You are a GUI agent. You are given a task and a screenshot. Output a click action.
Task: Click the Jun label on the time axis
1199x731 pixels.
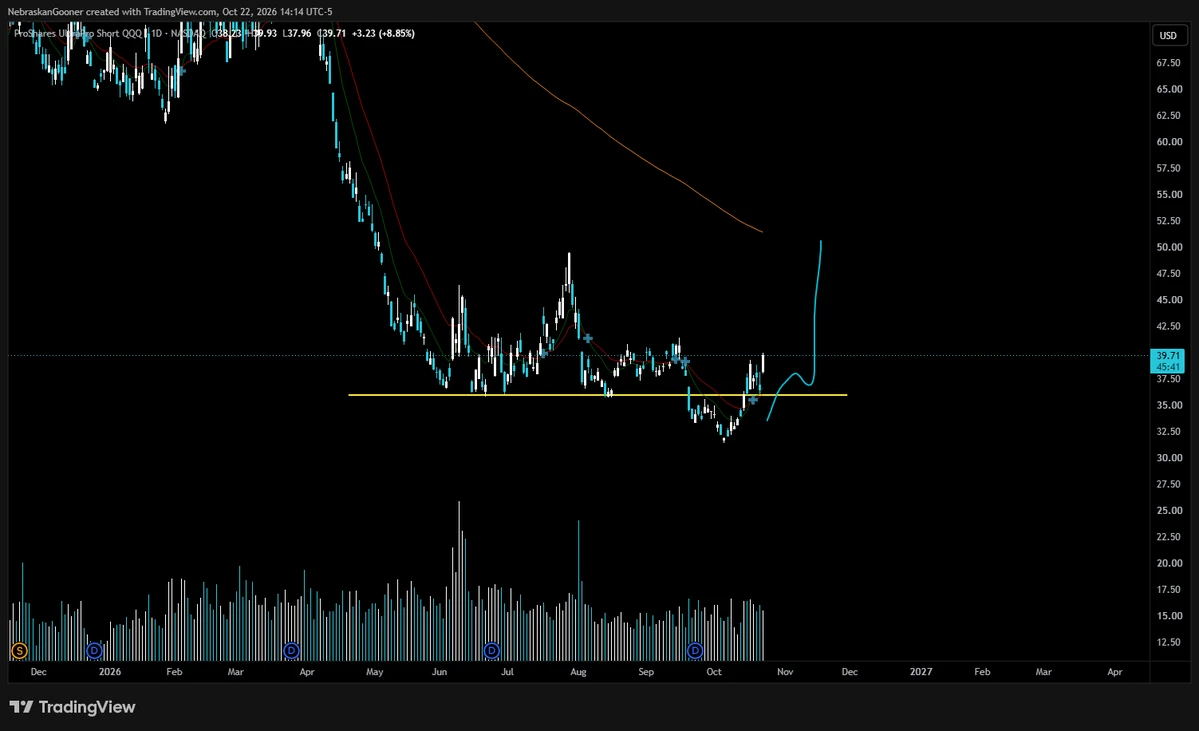[x=440, y=672]
